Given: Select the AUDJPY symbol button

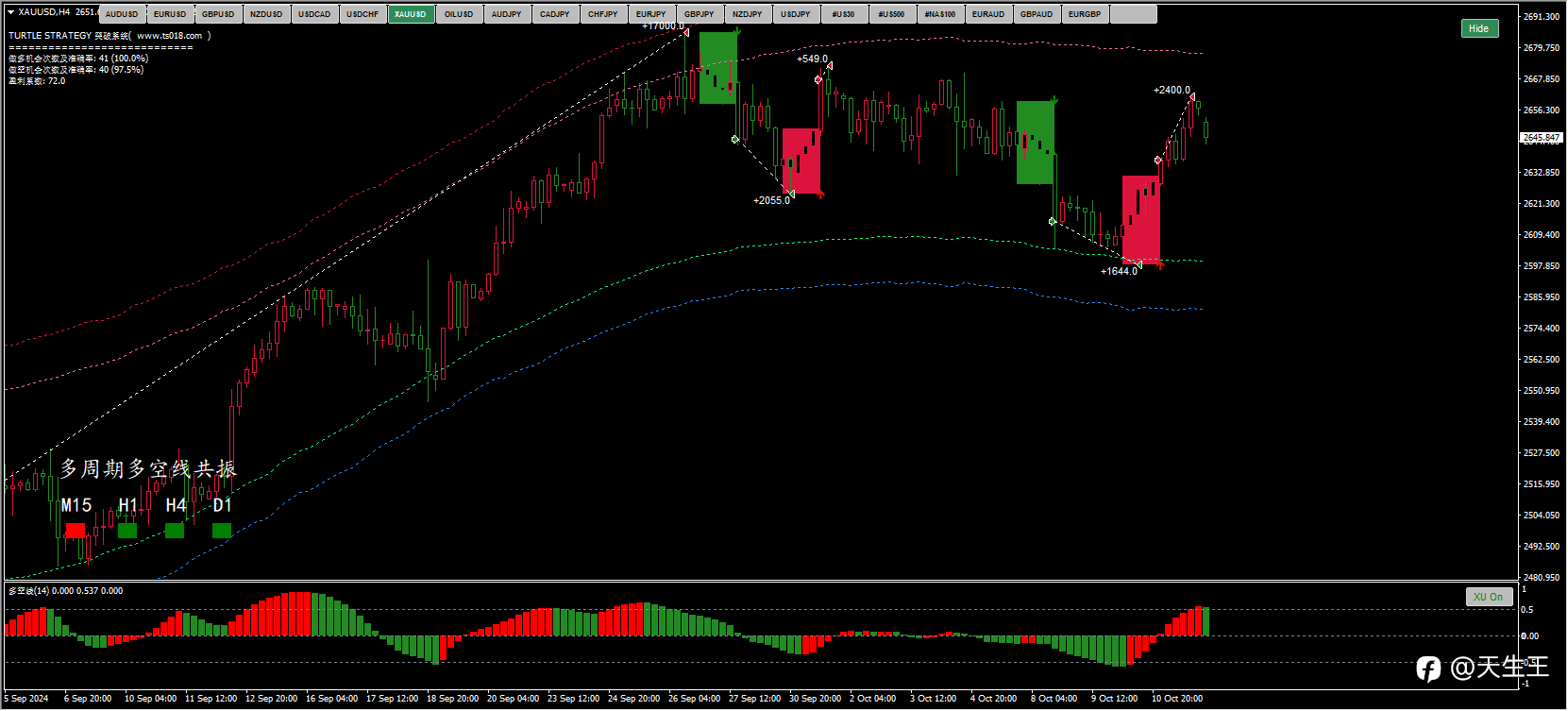Looking at the screenshot, I should point(507,14).
